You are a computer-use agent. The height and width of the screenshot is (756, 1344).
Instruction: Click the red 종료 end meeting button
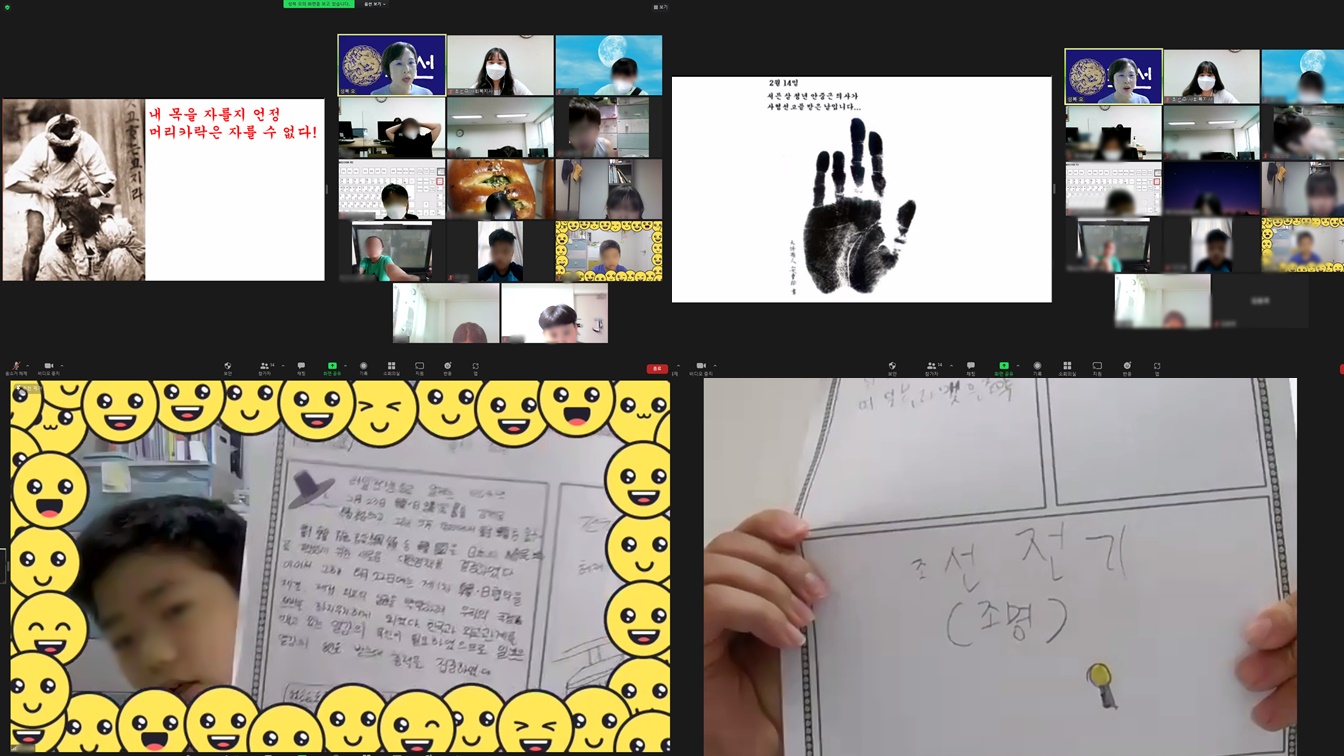click(657, 369)
